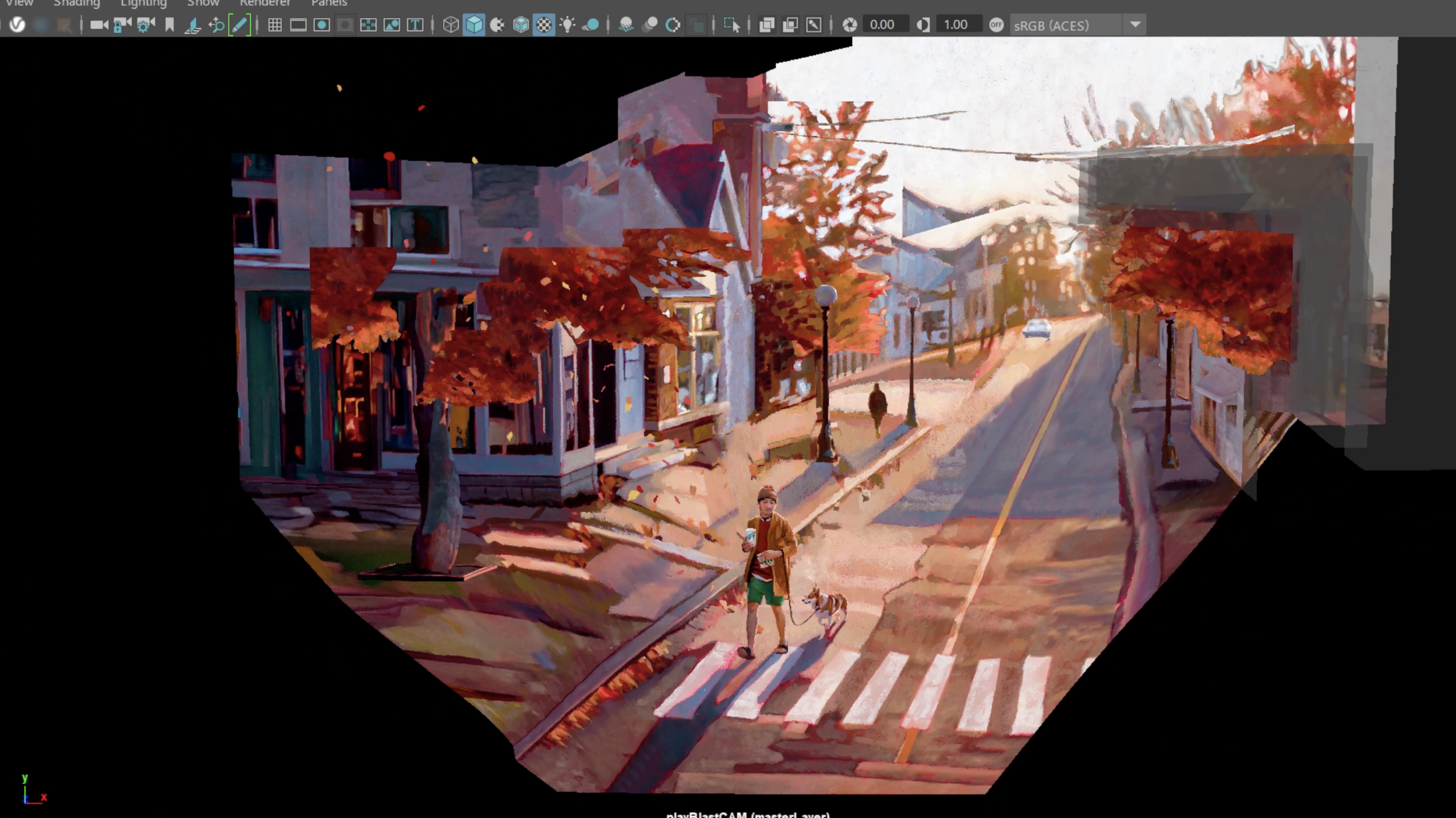Image resolution: width=1456 pixels, height=818 pixels.
Task: Click the Lock Camera icon
Action: coord(122,25)
